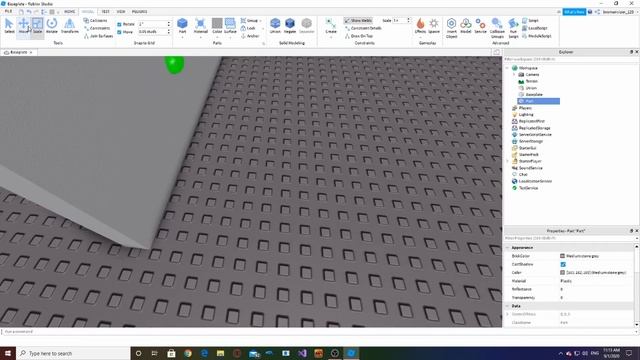Collapse the Data properties section

point(508,306)
